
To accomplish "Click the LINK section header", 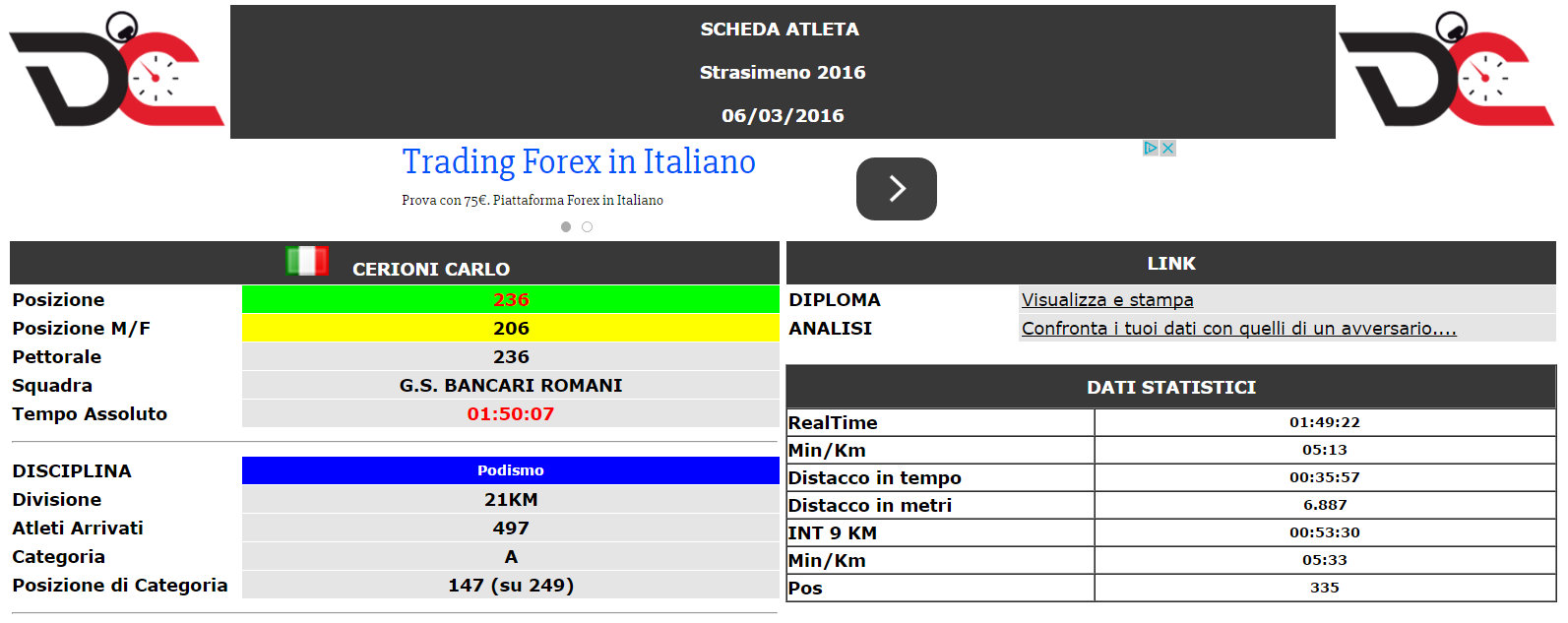I will click(1171, 264).
